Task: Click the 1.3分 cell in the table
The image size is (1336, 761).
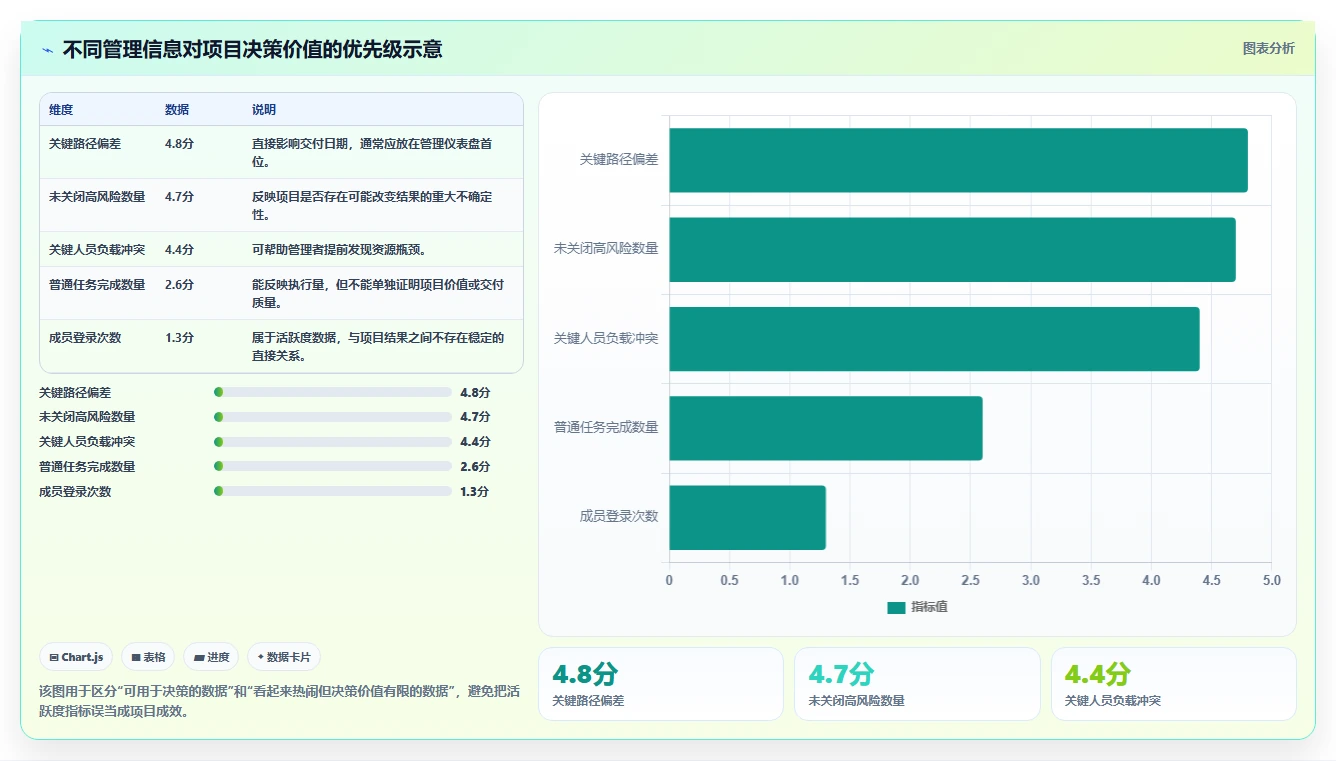Action: [179, 338]
